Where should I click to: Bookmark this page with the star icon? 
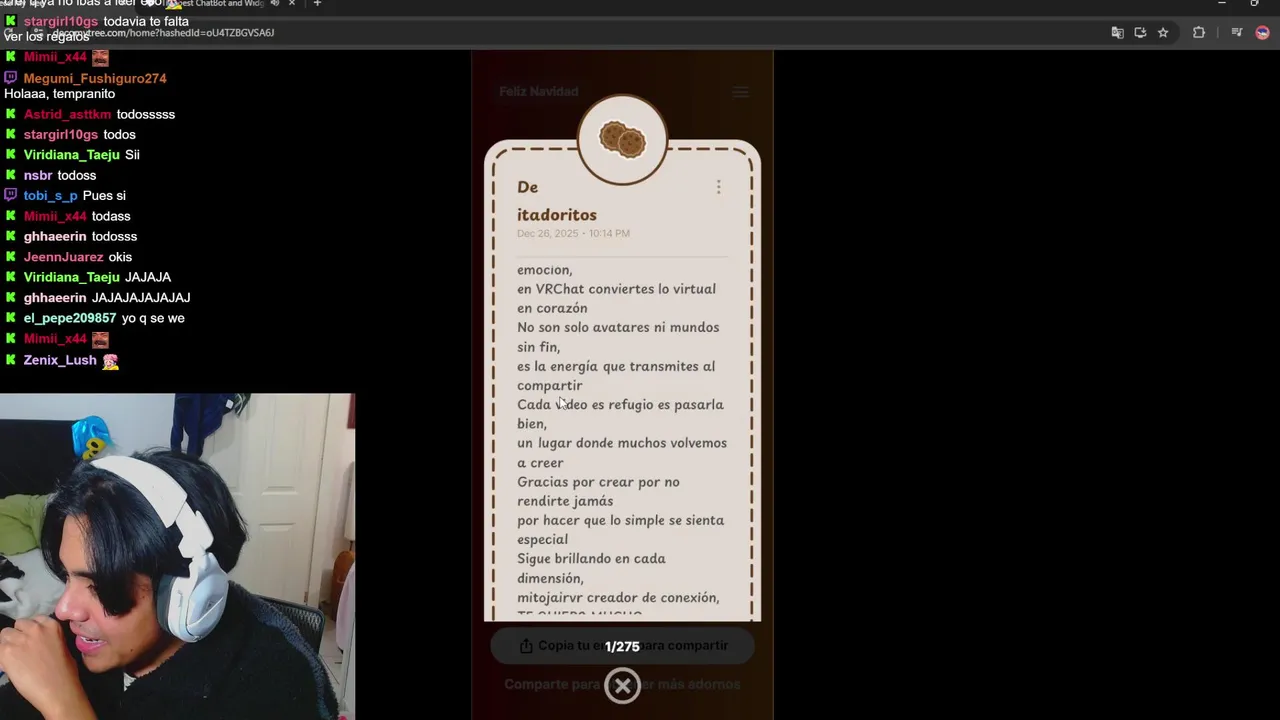1163,33
